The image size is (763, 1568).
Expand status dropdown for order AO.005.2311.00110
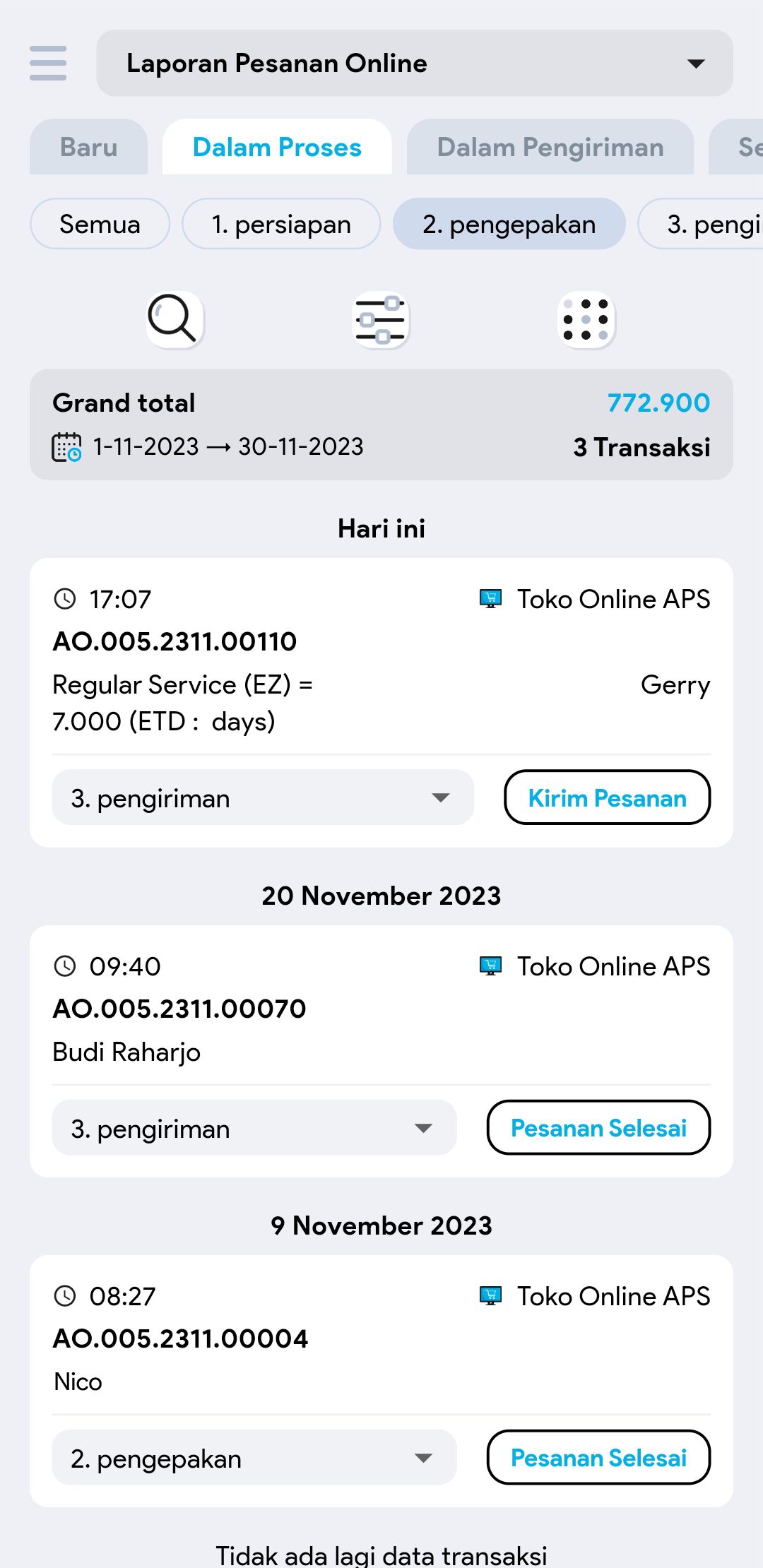click(262, 798)
